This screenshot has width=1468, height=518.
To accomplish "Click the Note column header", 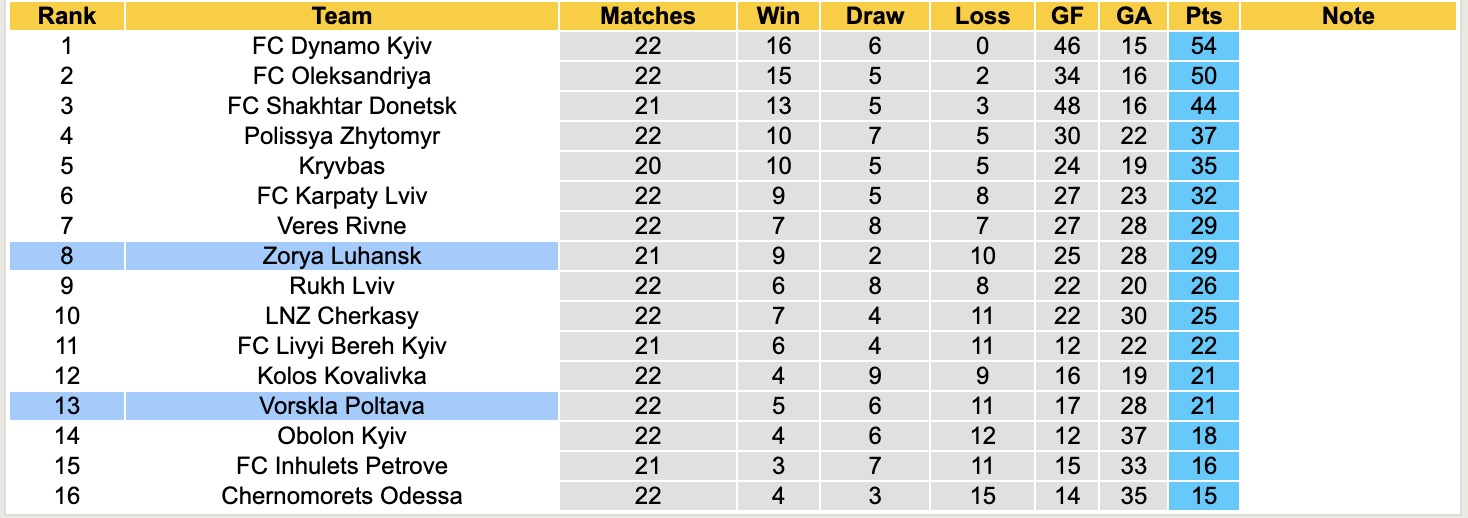I will pos(1347,16).
